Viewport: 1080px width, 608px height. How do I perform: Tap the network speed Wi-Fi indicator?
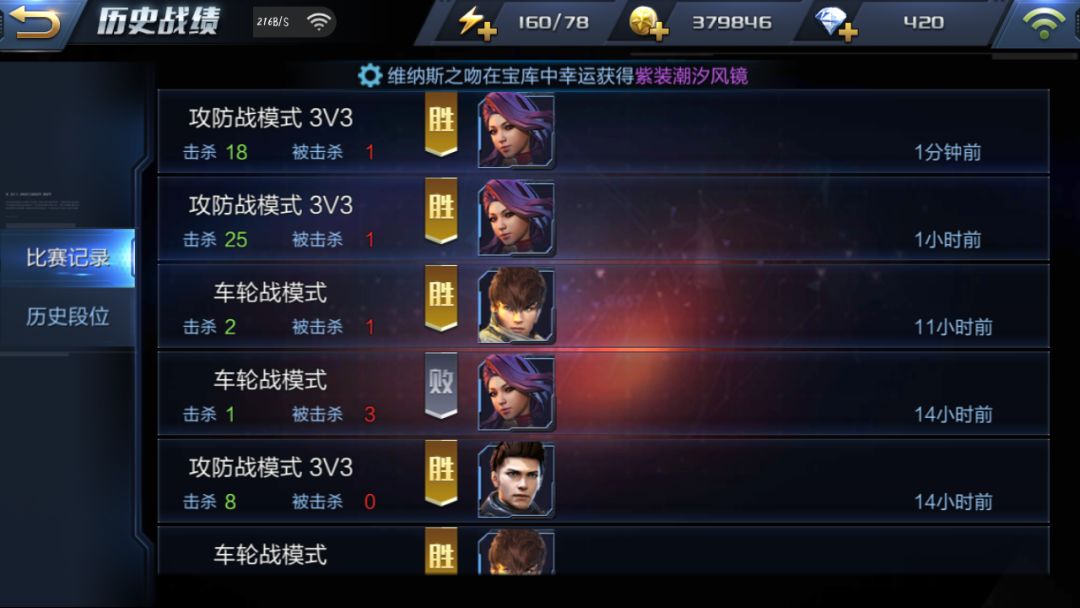pyautogui.click(x=295, y=22)
